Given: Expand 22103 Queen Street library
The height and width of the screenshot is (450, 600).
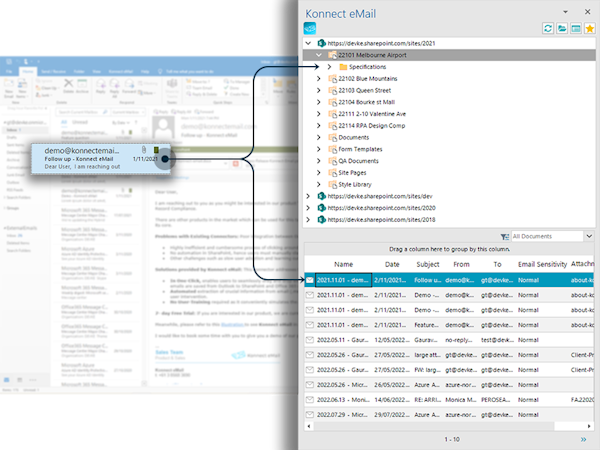Looking at the screenshot, I should point(319,91).
